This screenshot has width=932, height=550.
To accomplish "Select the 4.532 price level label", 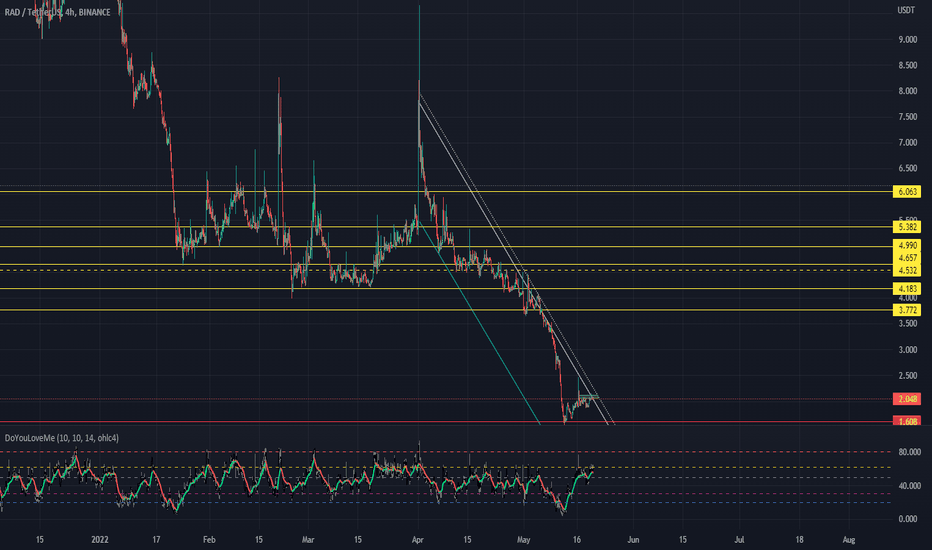I will pyautogui.click(x=907, y=271).
